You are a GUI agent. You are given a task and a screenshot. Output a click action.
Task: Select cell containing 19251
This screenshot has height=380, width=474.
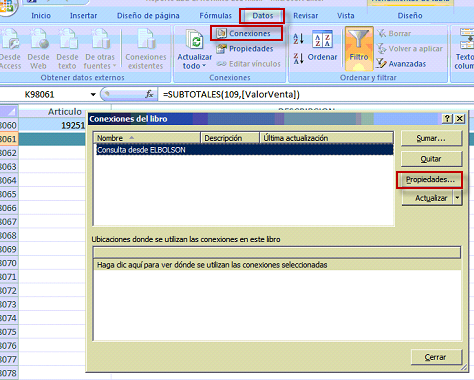point(53,125)
